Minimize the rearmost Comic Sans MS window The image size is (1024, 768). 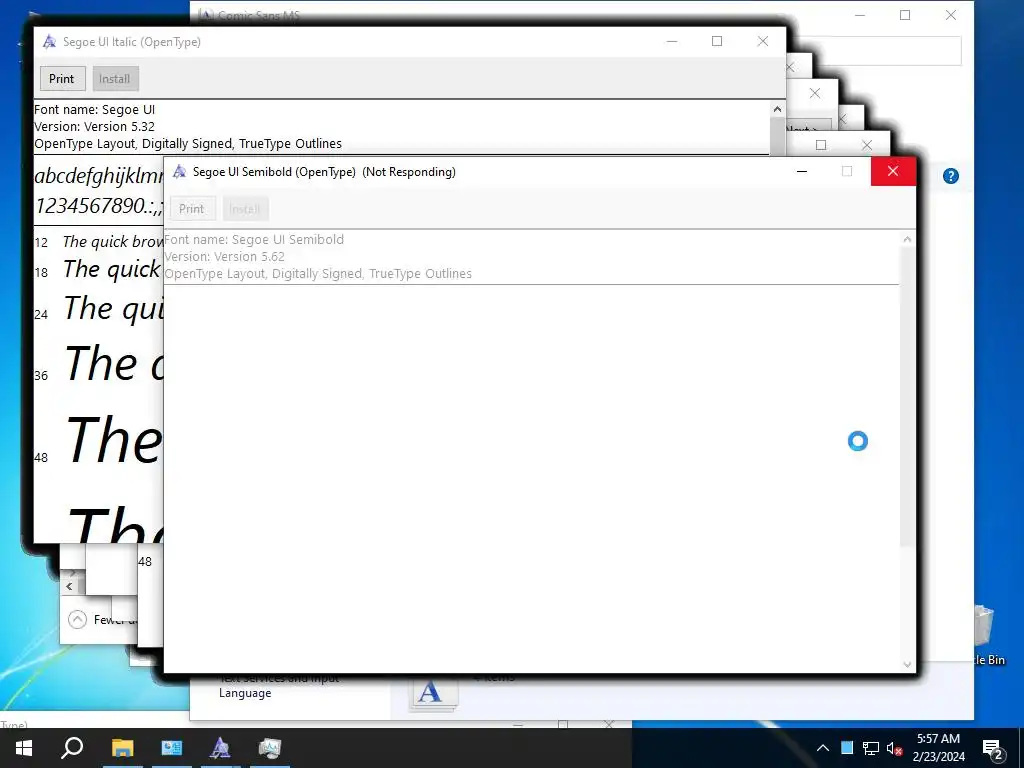click(x=859, y=15)
